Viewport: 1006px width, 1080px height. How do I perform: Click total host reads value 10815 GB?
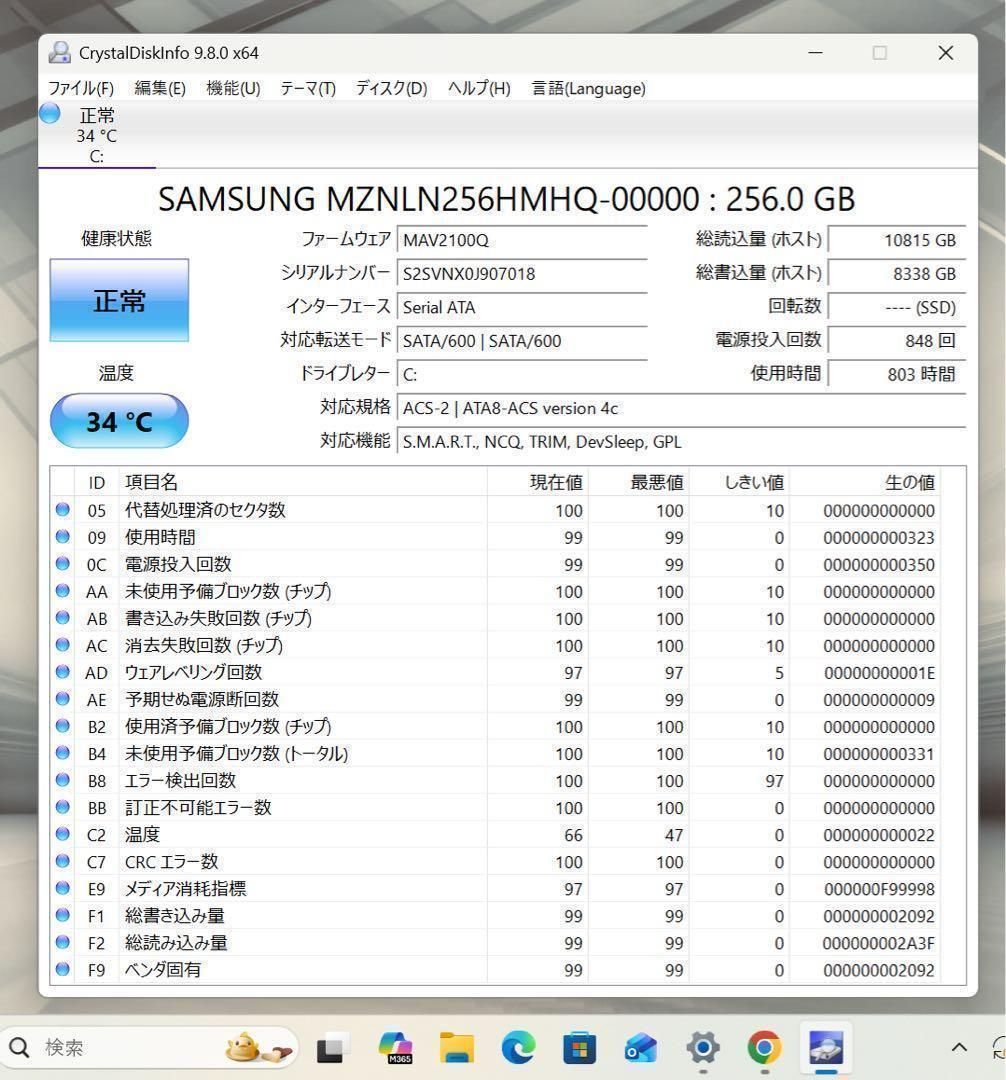(897, 240)
